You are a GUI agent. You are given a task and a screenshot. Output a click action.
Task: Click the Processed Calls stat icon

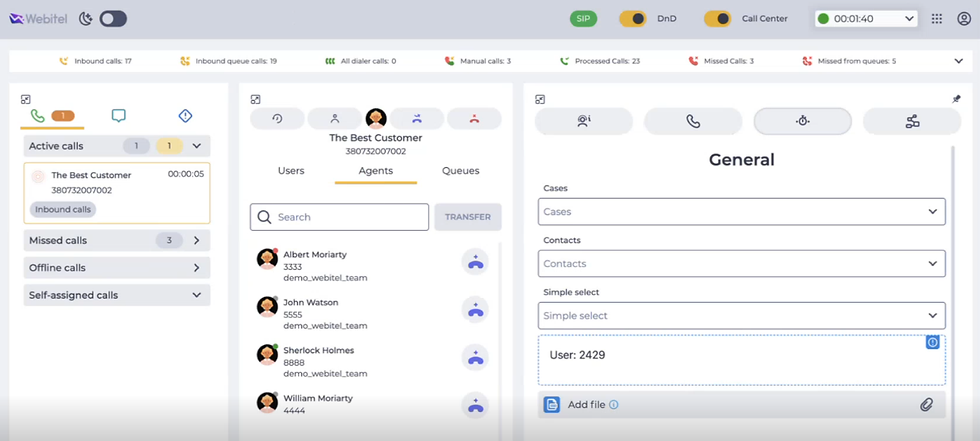pos(564,61)
